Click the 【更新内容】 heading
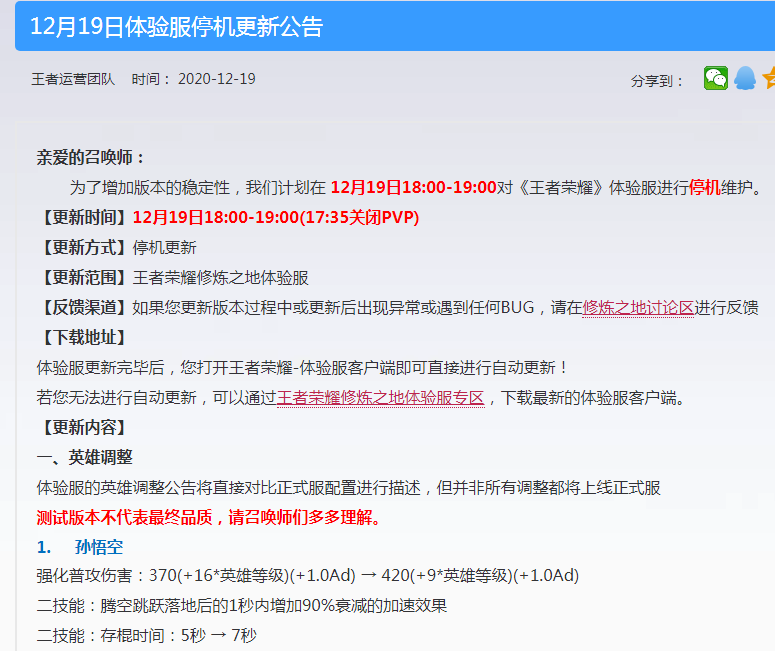 (85, 428)
